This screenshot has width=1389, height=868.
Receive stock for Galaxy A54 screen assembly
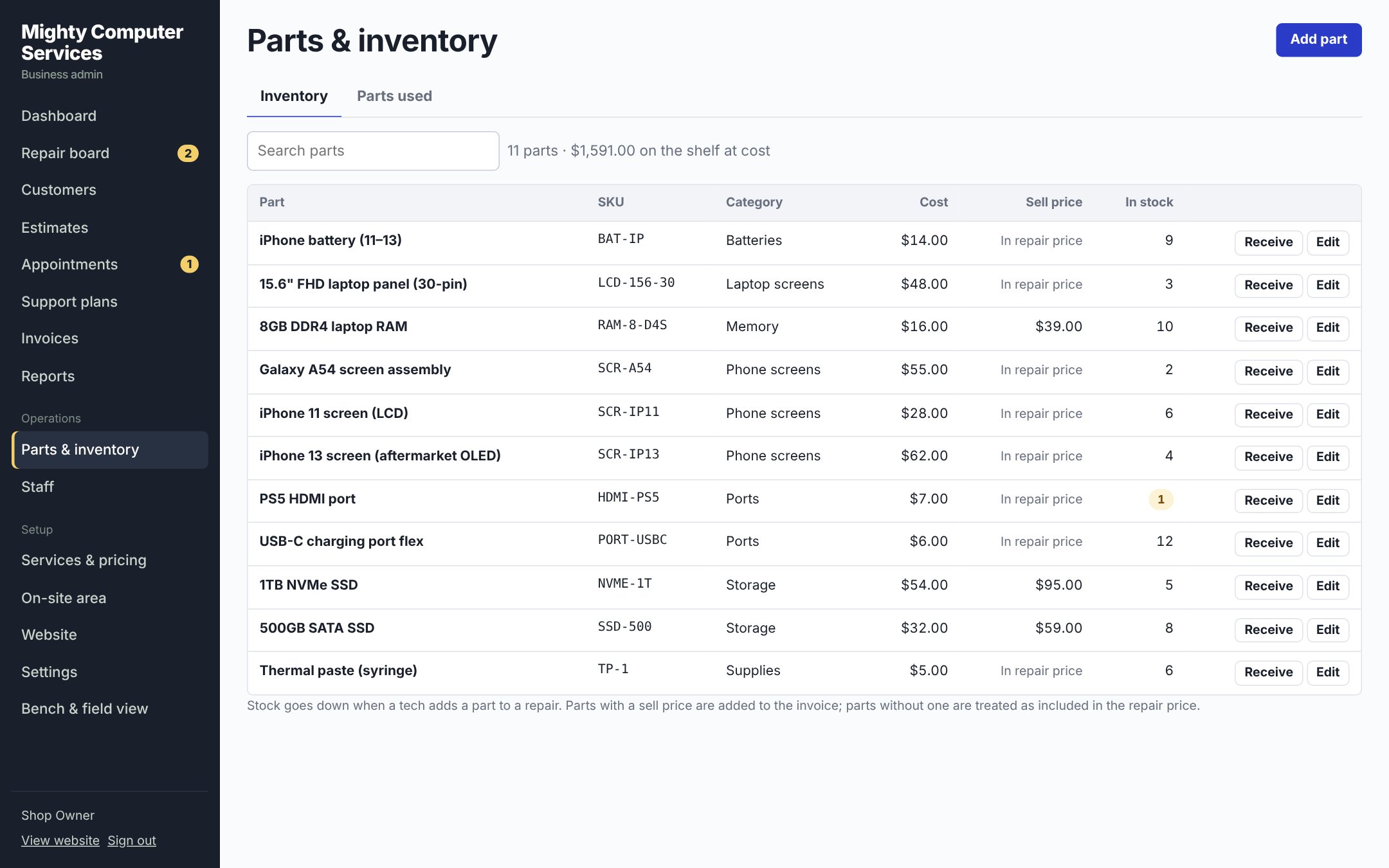1268,372
